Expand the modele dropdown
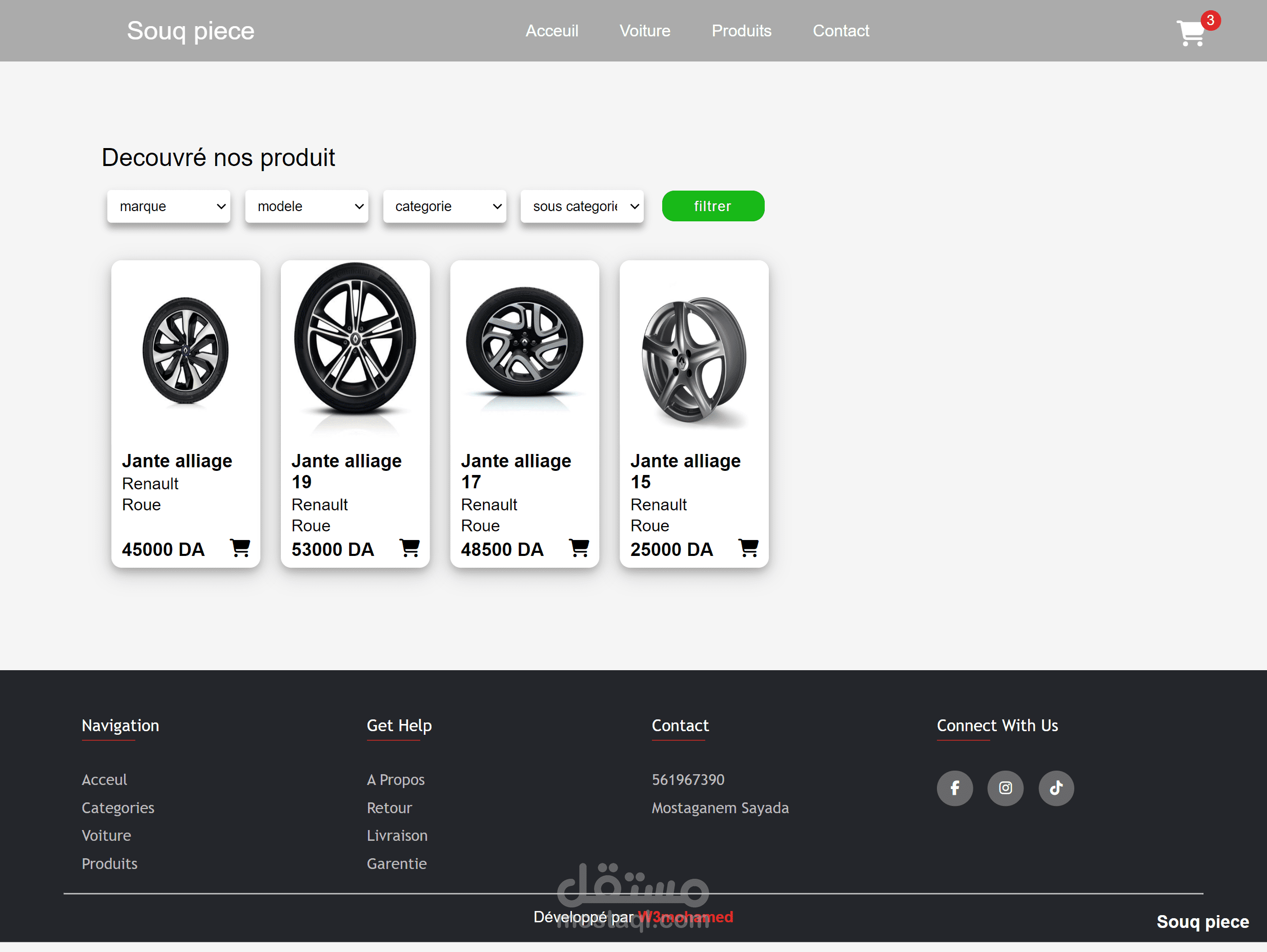The height and width of the screenshot is (952, 1267). coord(306,206)
